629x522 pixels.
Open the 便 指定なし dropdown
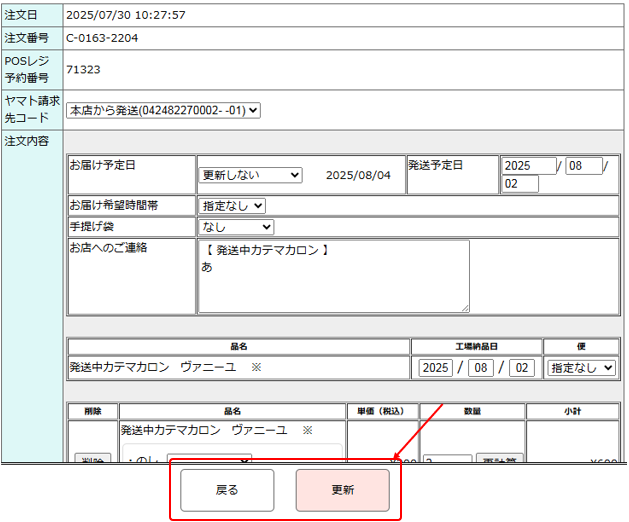click(581, 368)
